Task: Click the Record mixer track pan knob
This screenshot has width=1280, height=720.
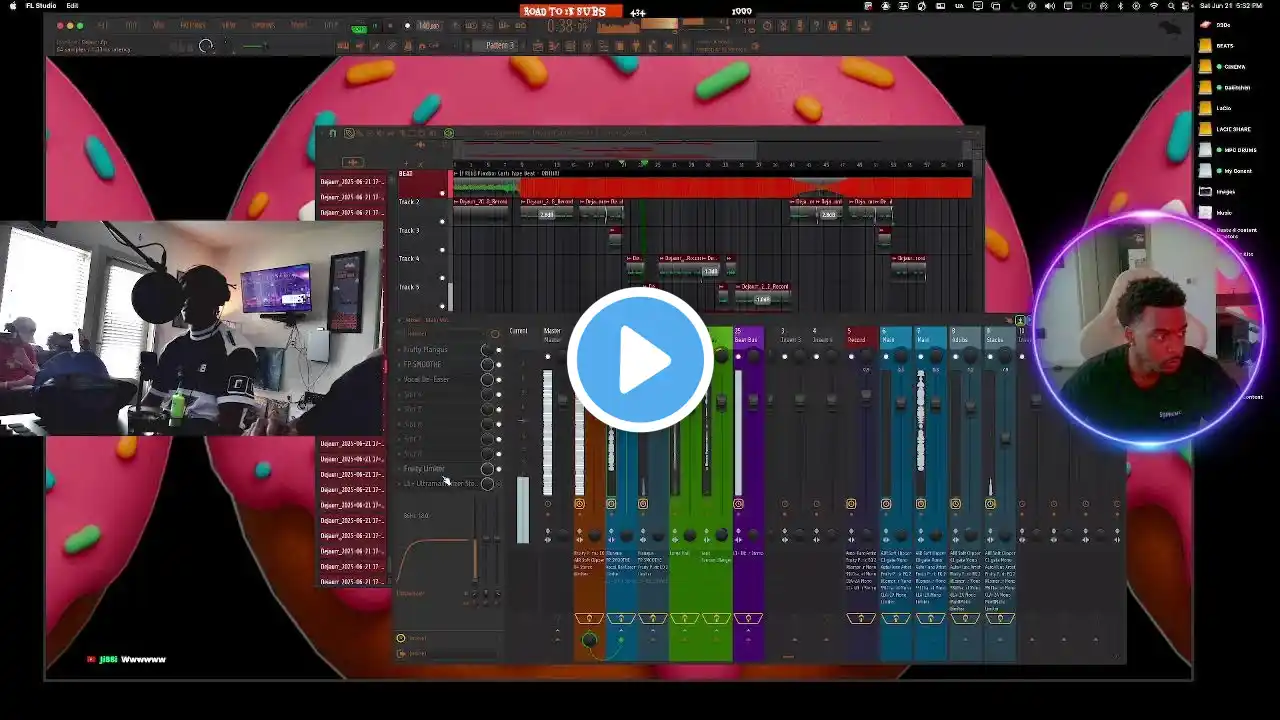Action: coord(864,357)
